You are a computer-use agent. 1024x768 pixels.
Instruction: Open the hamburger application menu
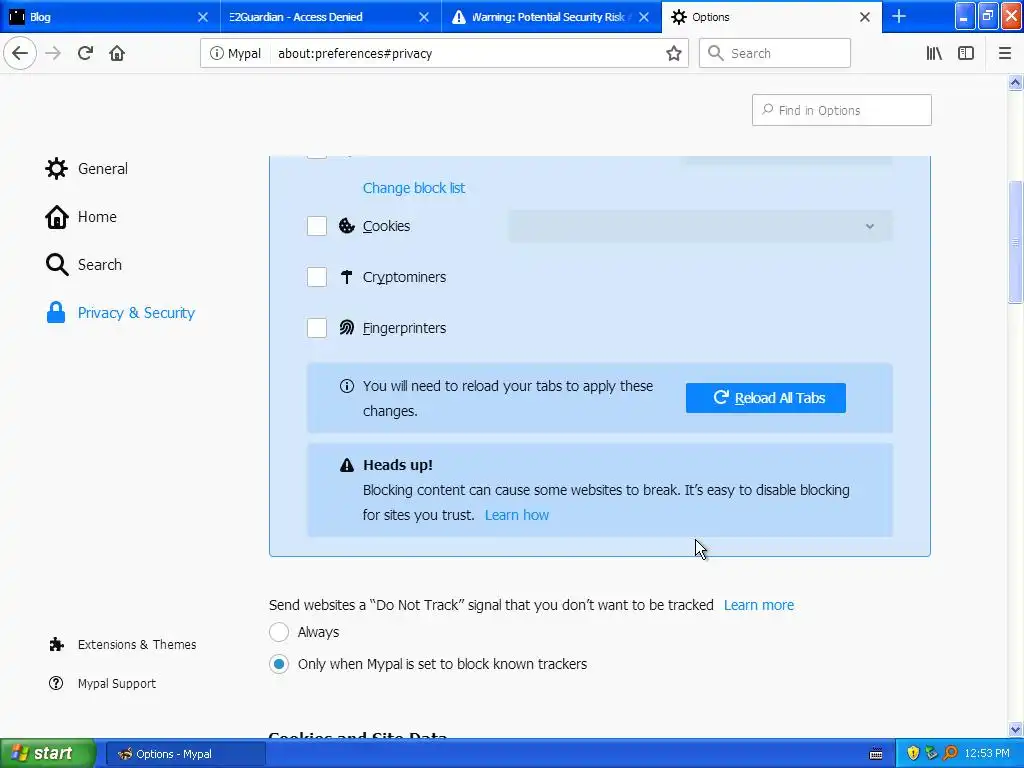tap(1005, 54)
